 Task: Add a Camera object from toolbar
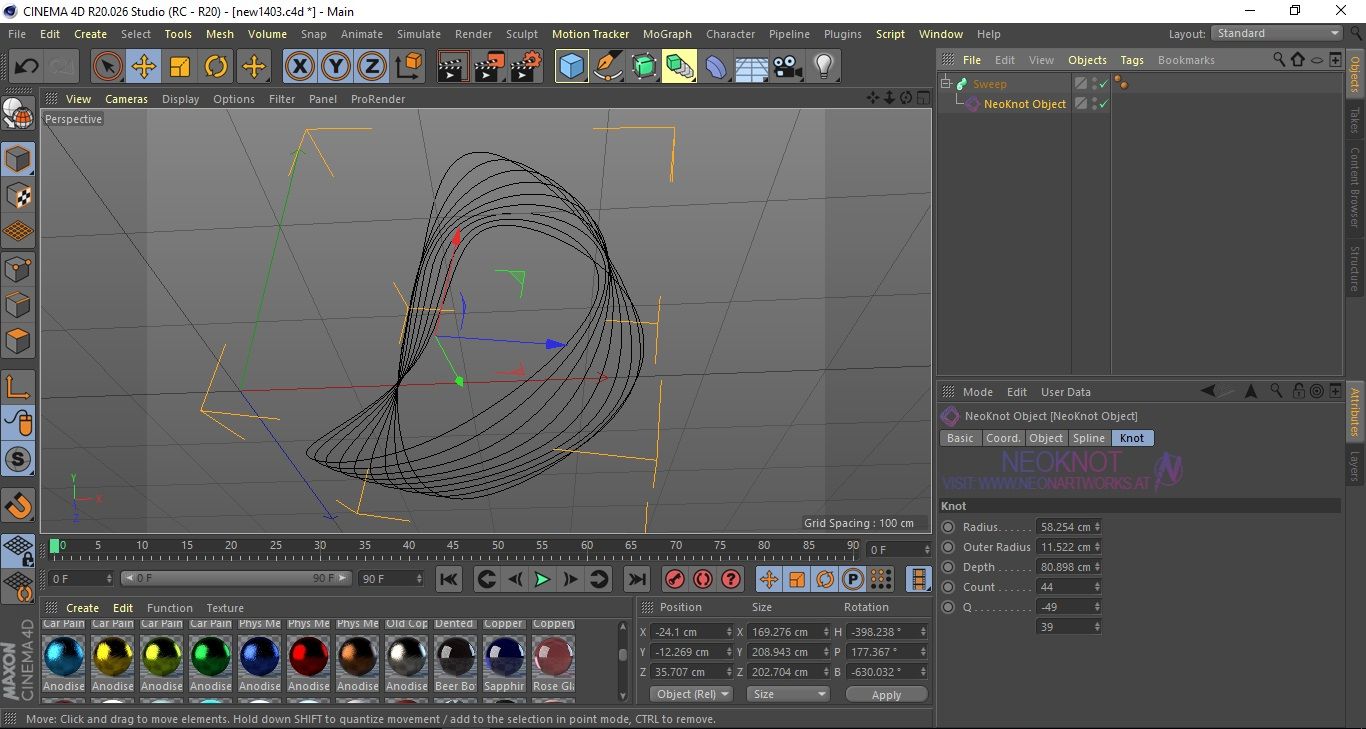pyautogui.click(x=787, y=67)
